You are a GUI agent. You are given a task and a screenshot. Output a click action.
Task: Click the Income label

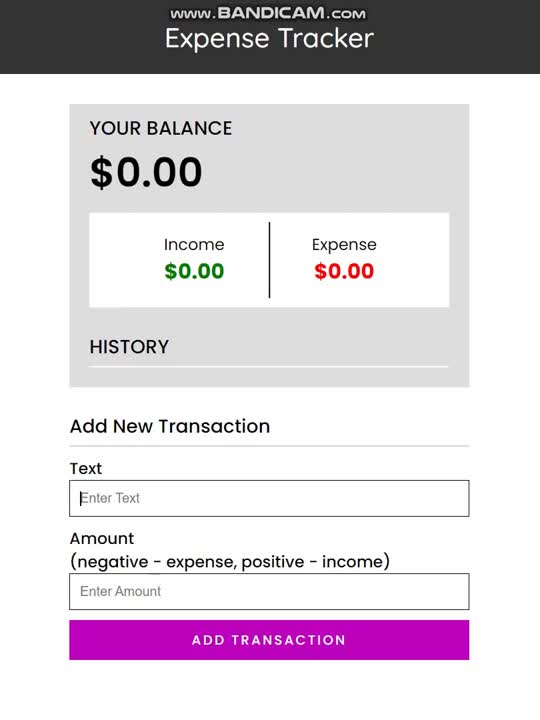coord(194,244)
